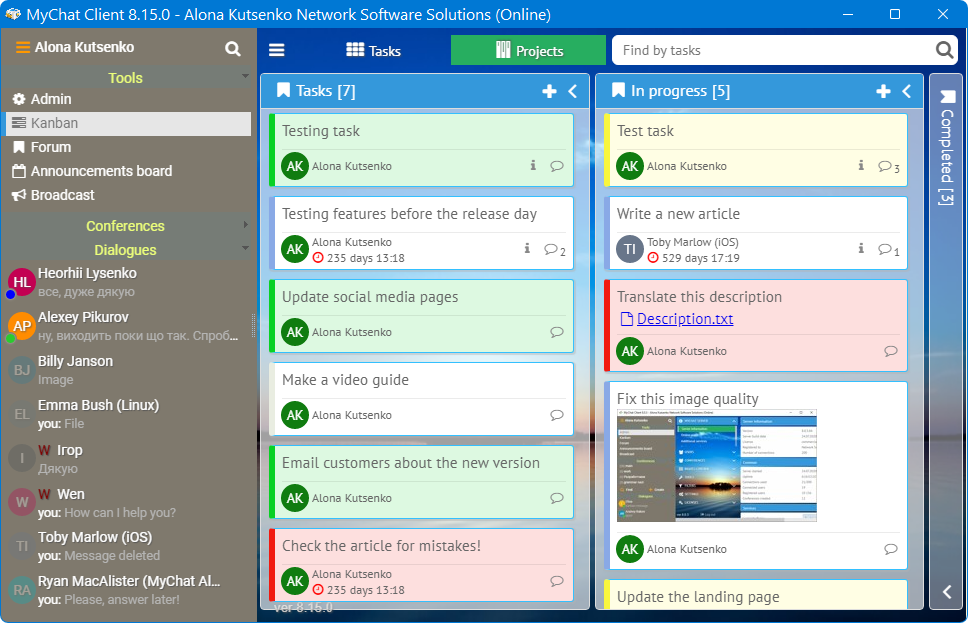Open comments on the Testing task card
Viewport: 968px width, 623px height.
[x=557, y=166]
